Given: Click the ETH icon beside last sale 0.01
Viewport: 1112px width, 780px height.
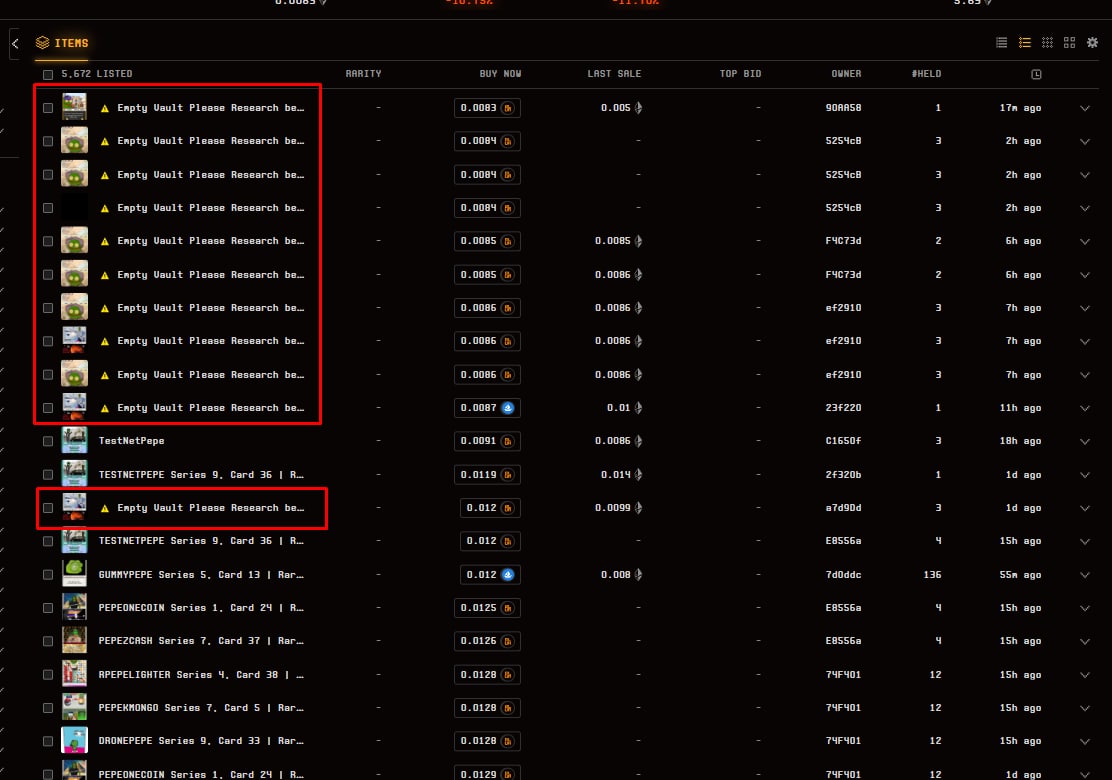Looking at the screenshot, I should pyautogui.click(x=638, y=408).
